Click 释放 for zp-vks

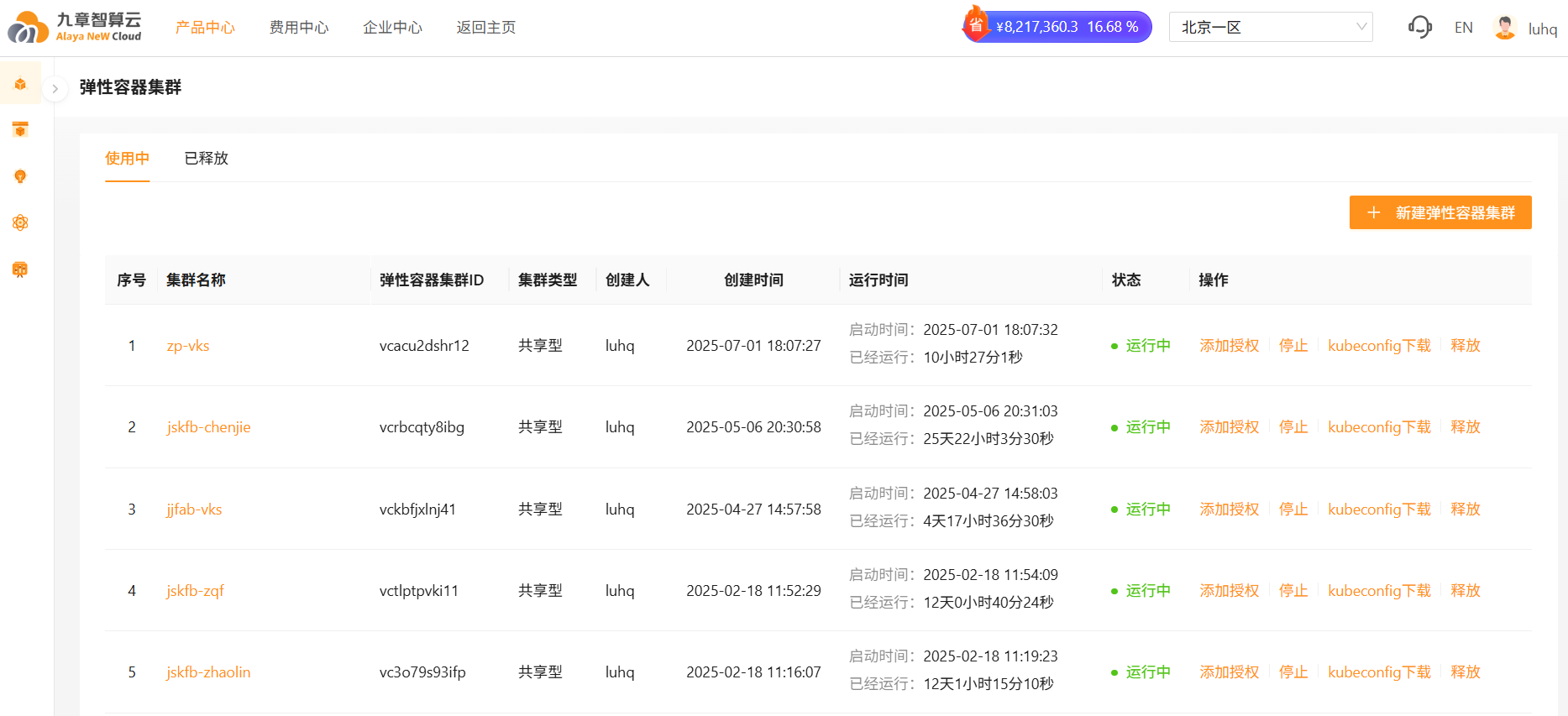click(1466, 346)
